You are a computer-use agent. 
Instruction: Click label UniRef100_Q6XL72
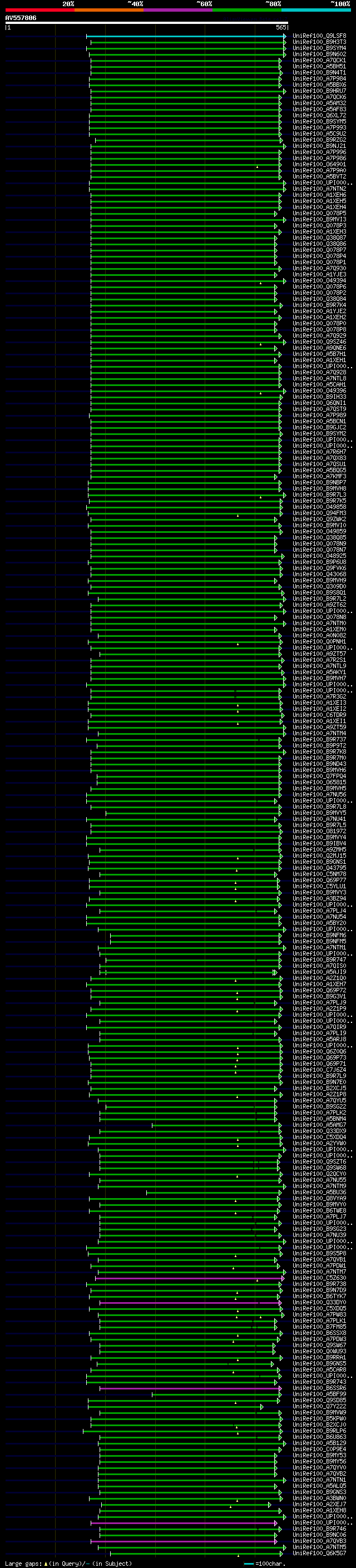pos(319,115)
